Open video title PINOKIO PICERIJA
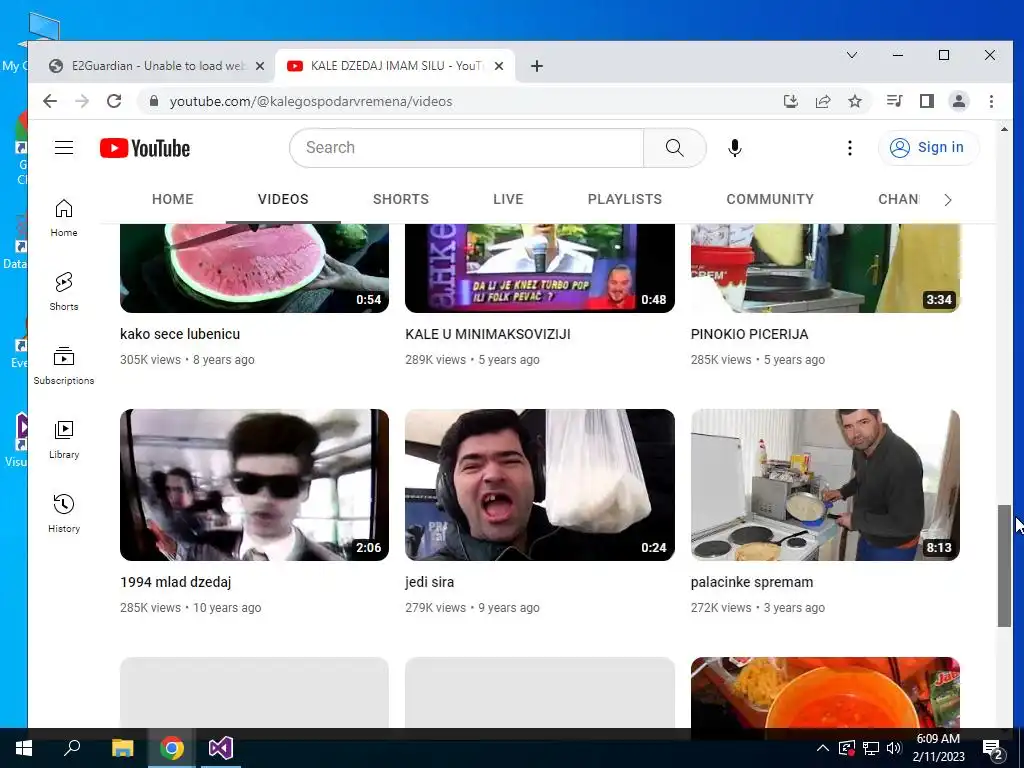The height and width of the screenshot is (768, 1024). (749, 334)
